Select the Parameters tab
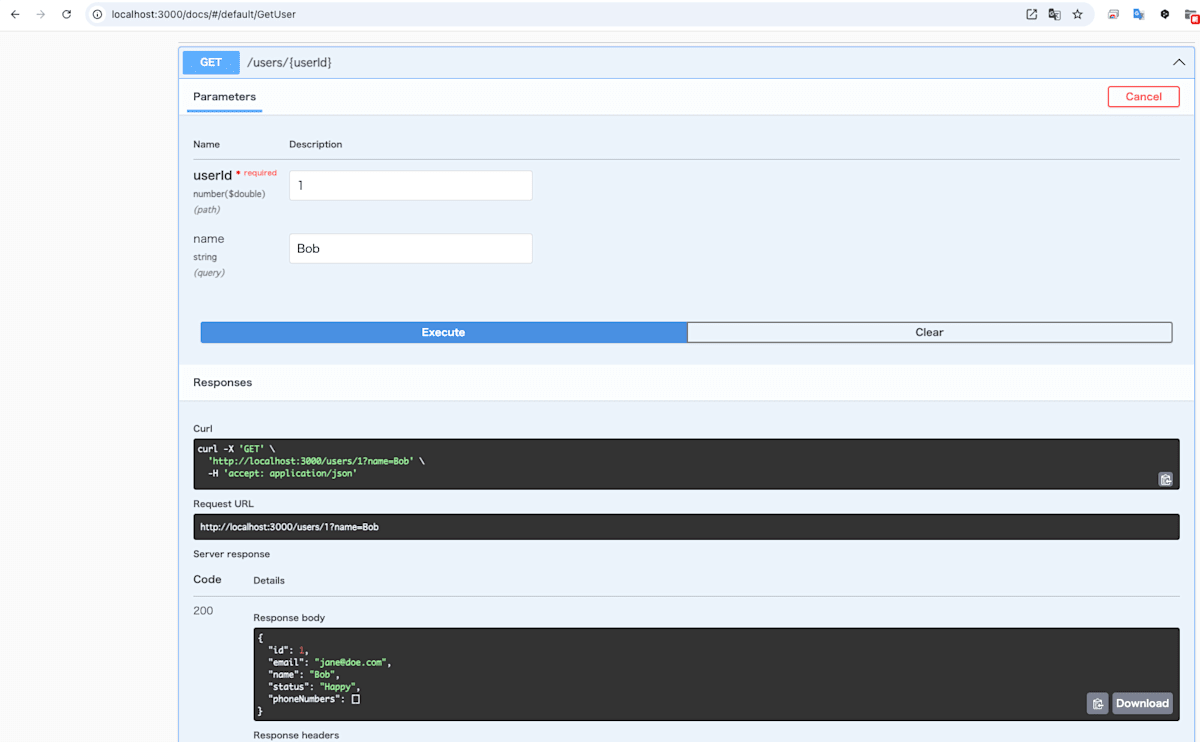Viewport: 1200px width, 742px height. coord(224,97)
